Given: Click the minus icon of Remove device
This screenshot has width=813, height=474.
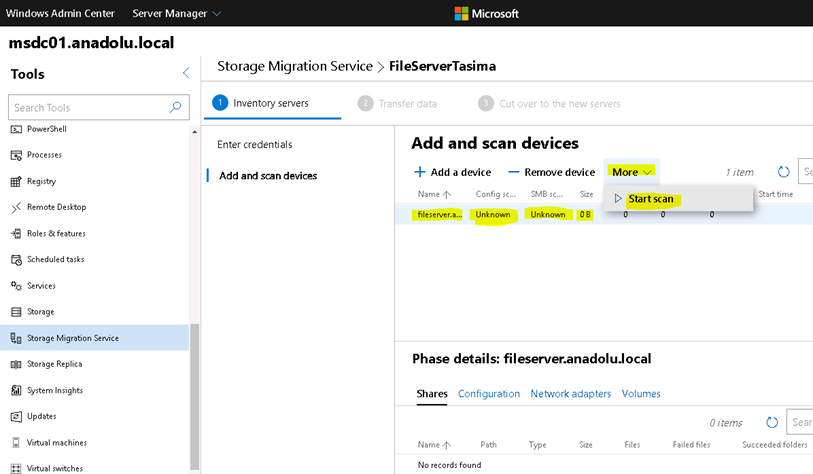Looking at the screenshot, I should [x=513, y=172].
